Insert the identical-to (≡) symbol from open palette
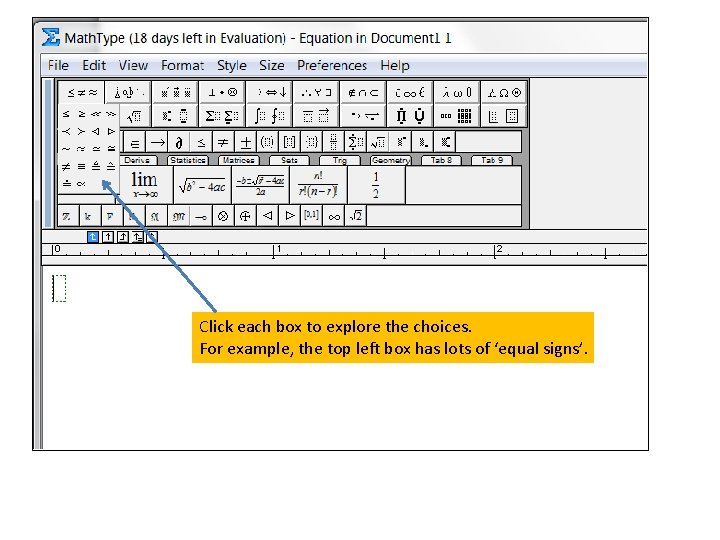This screenshot has height=540, width=720. pos(82,166)
